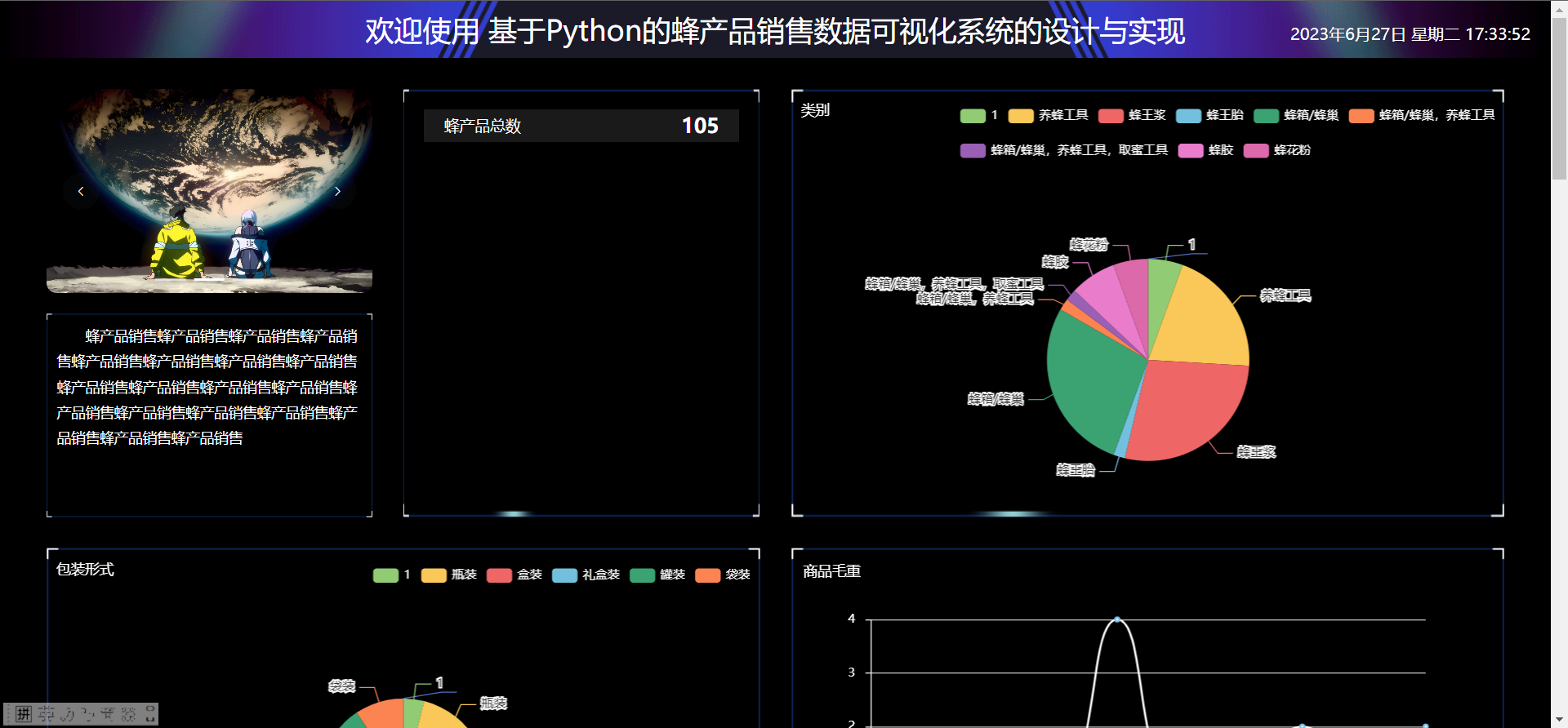Click the 蜂产品总数 105 row

click(581, 126)
